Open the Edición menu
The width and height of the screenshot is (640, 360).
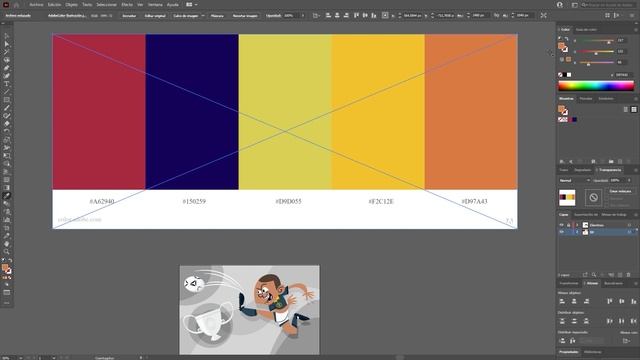(54, 4)
